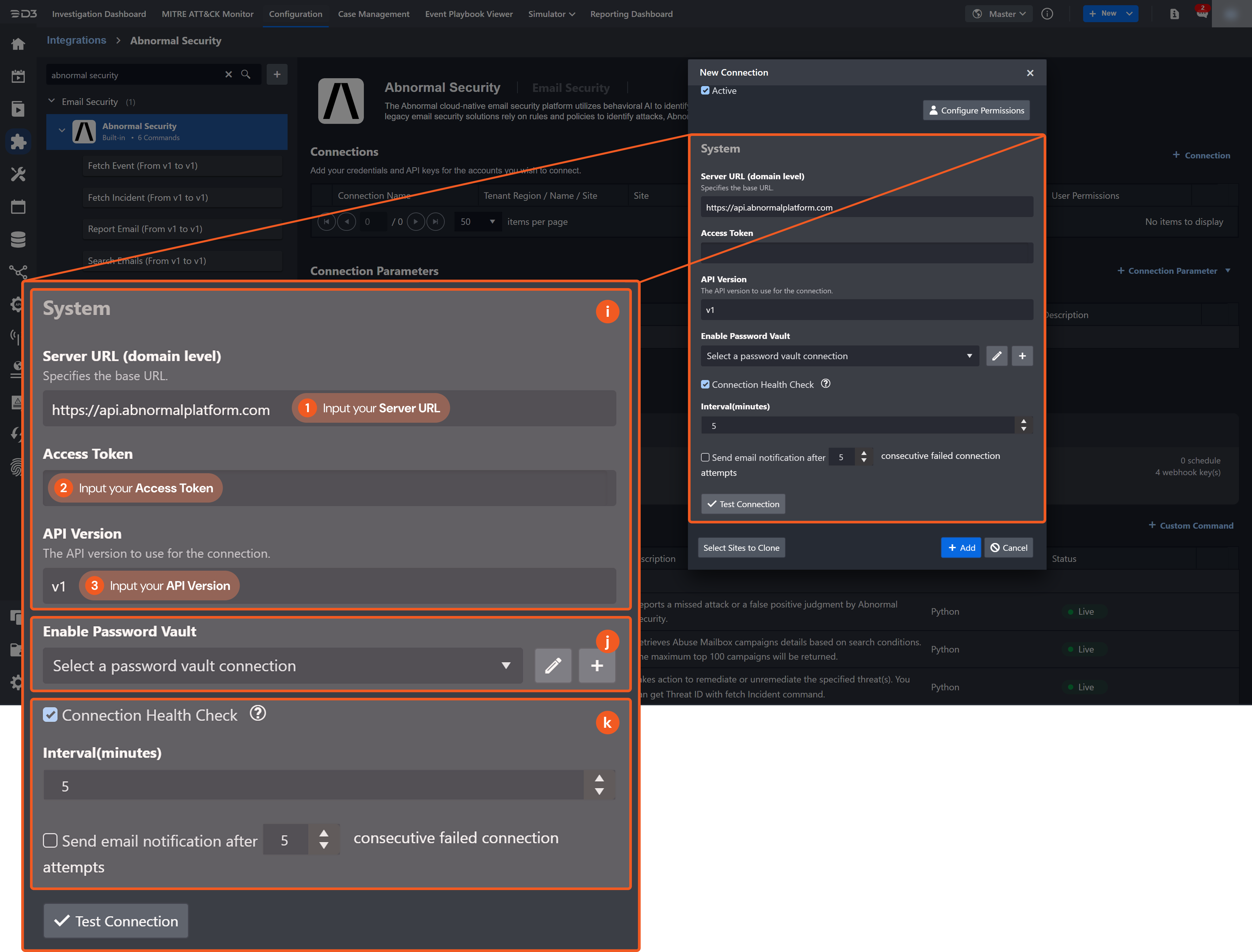This screenshot has height=952, width=1252.
Task: Click the plus add password vault icon
Action: point(1022,356)
